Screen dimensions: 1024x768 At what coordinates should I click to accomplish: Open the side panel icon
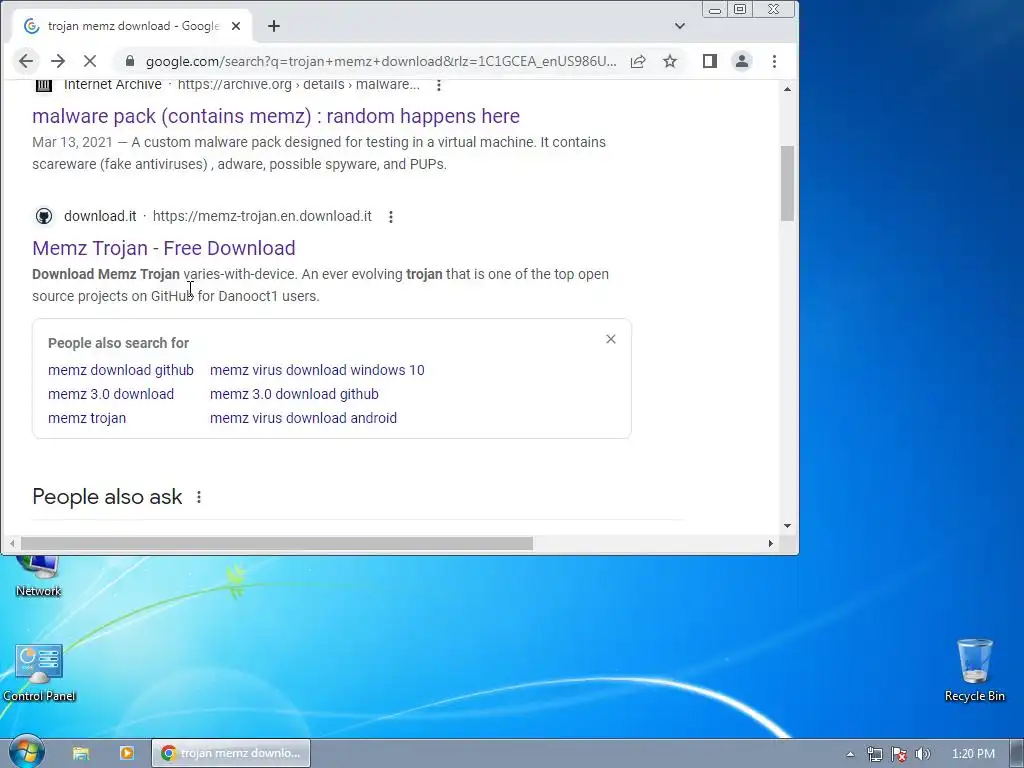click(710, 61)
